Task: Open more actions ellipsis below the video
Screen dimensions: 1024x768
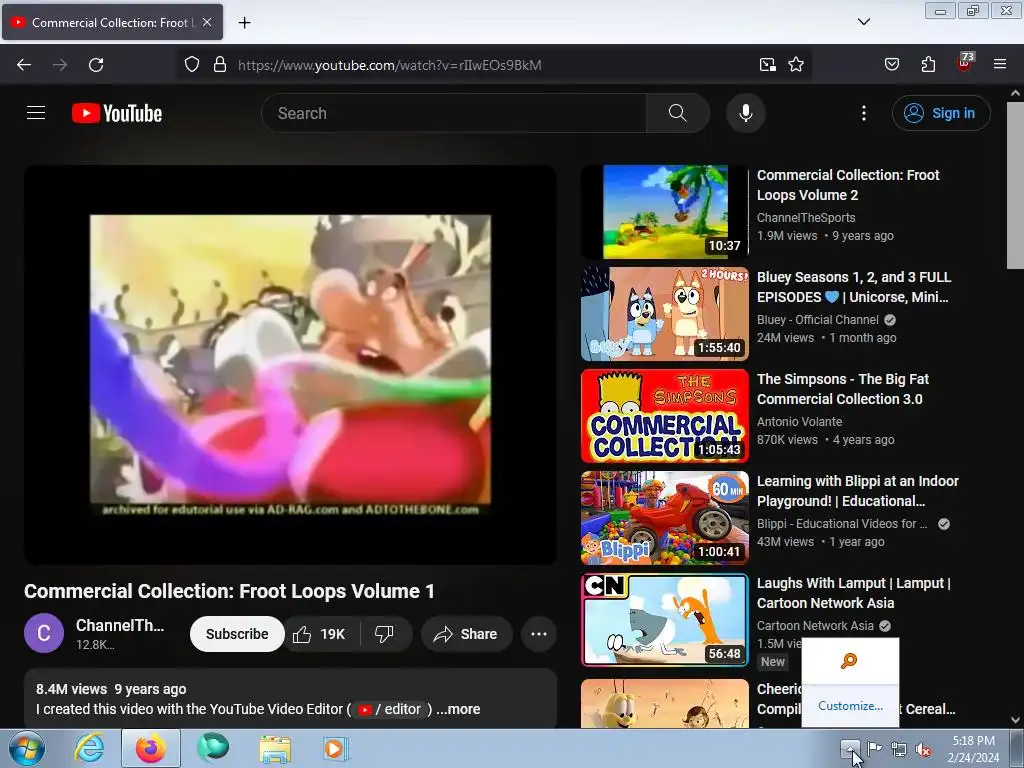Action: [539, 634]
